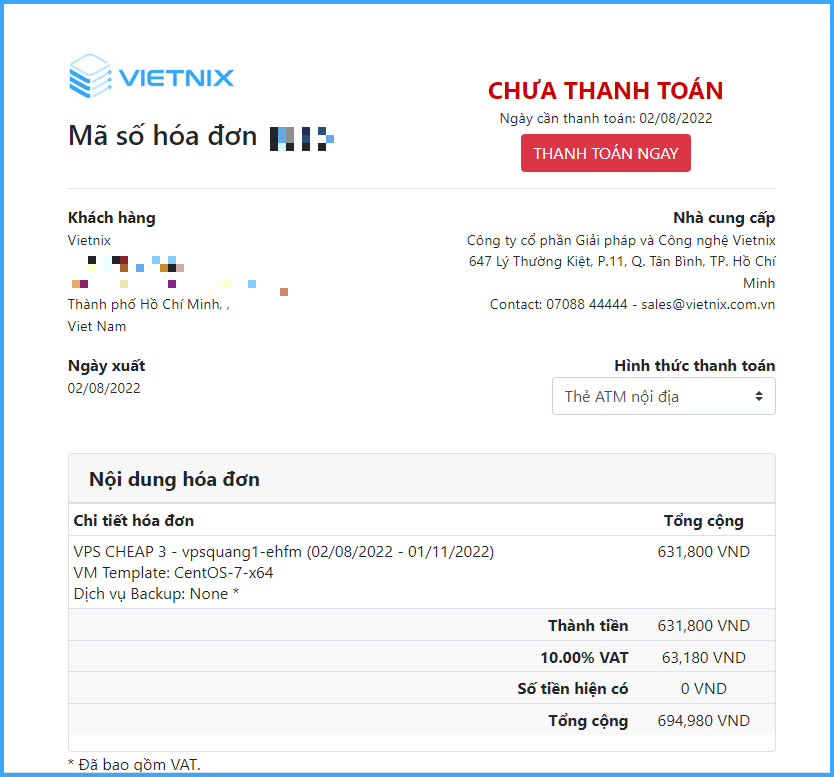This screenshot has width=834, height=777.
Task: Open the Thẻ ATM nội địa payment dropdown
Action: click(x=663, y=396)
